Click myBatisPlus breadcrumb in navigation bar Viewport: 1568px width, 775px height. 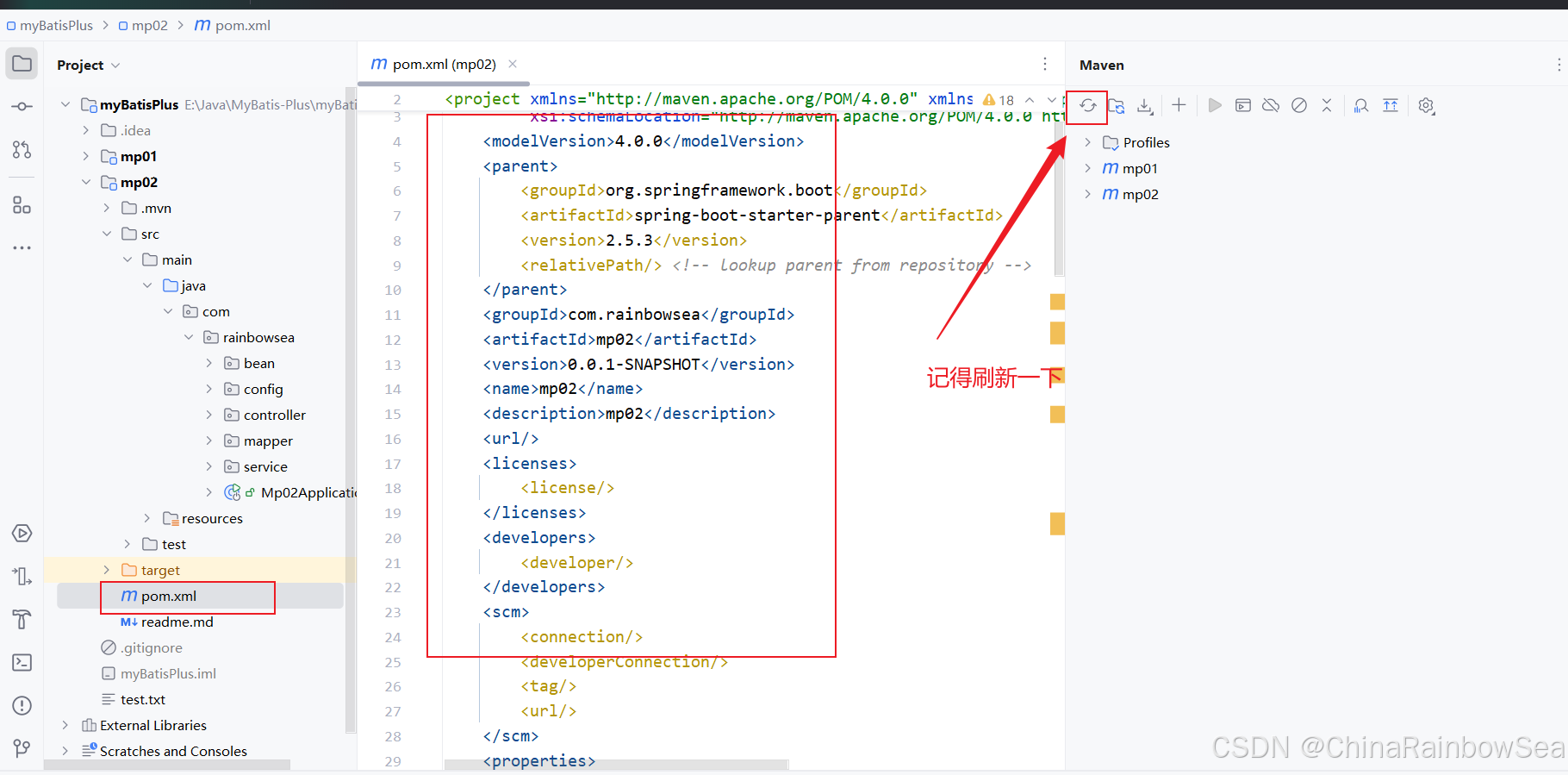(50, 25)
